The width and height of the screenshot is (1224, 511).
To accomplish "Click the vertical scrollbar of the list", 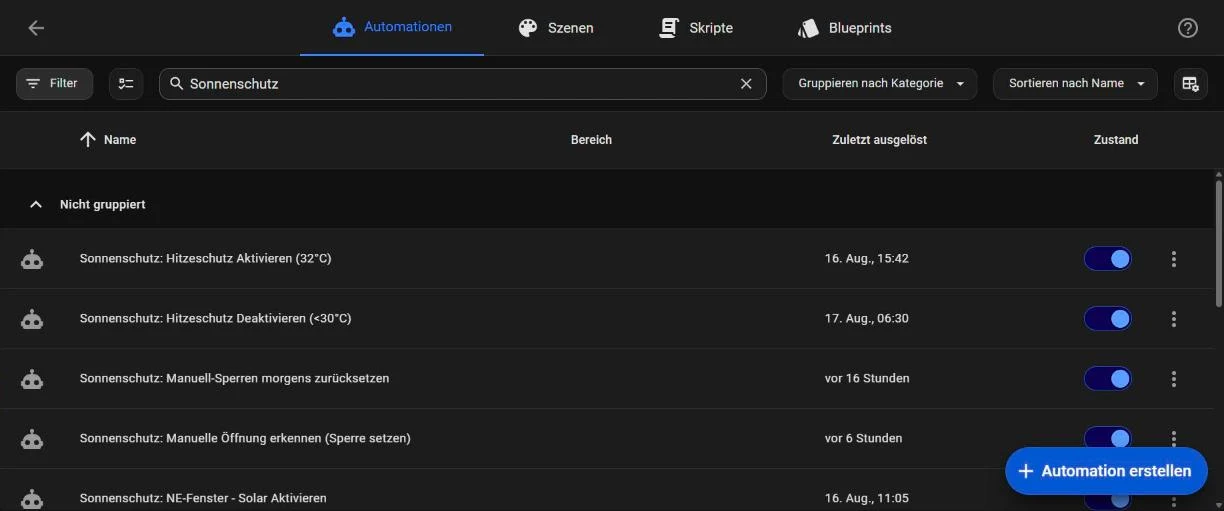I will 1218,244.
